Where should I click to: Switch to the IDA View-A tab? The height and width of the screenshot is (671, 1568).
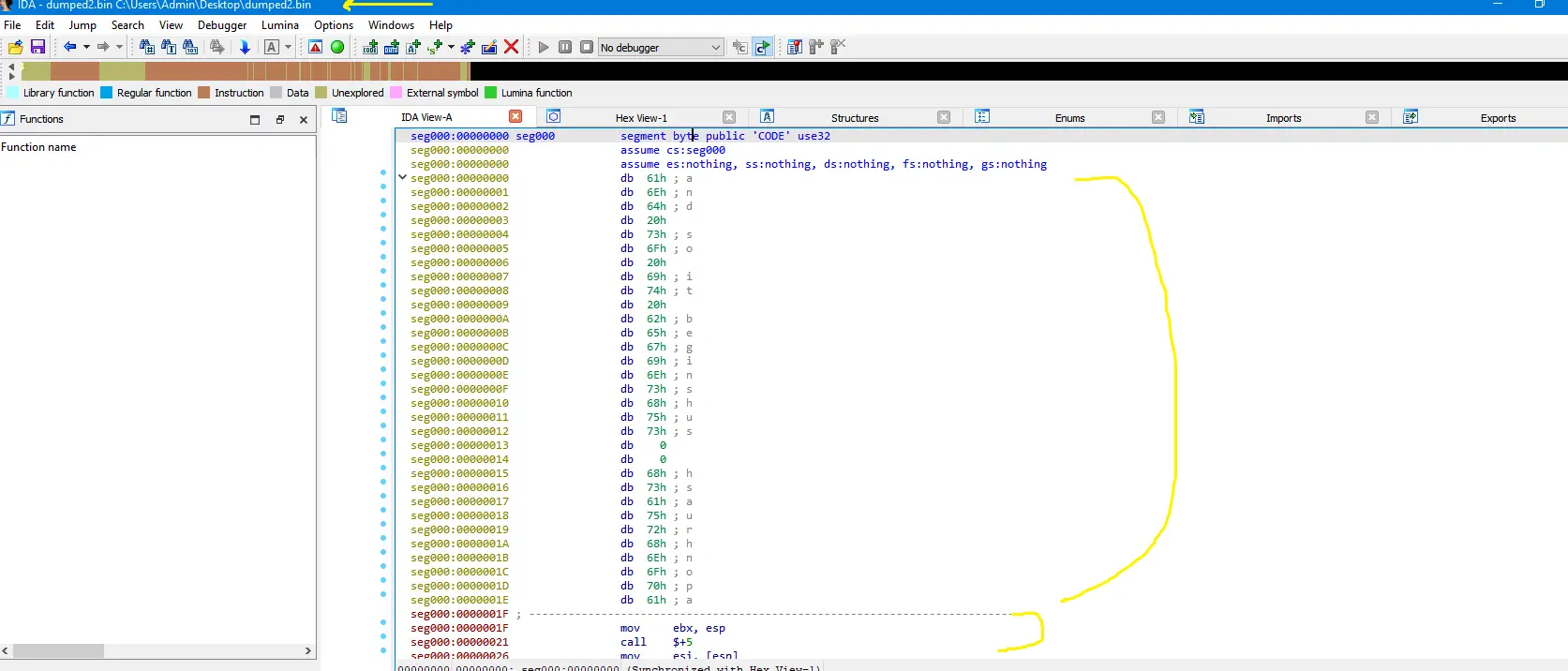[x=426, y=117]
